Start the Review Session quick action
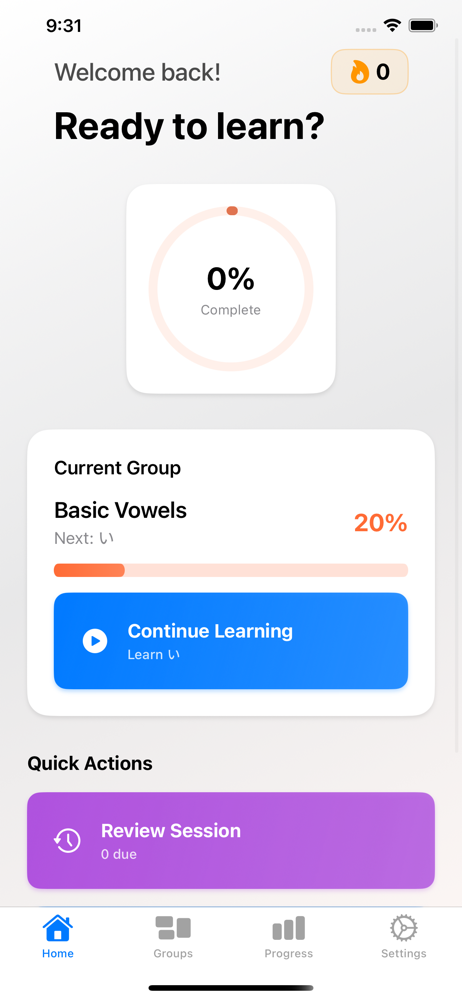 (230, 841)
